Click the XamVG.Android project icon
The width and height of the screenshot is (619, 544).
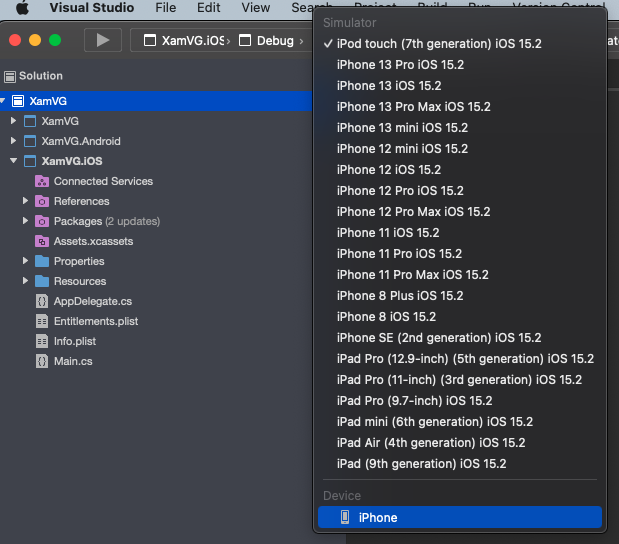[30, 141]
